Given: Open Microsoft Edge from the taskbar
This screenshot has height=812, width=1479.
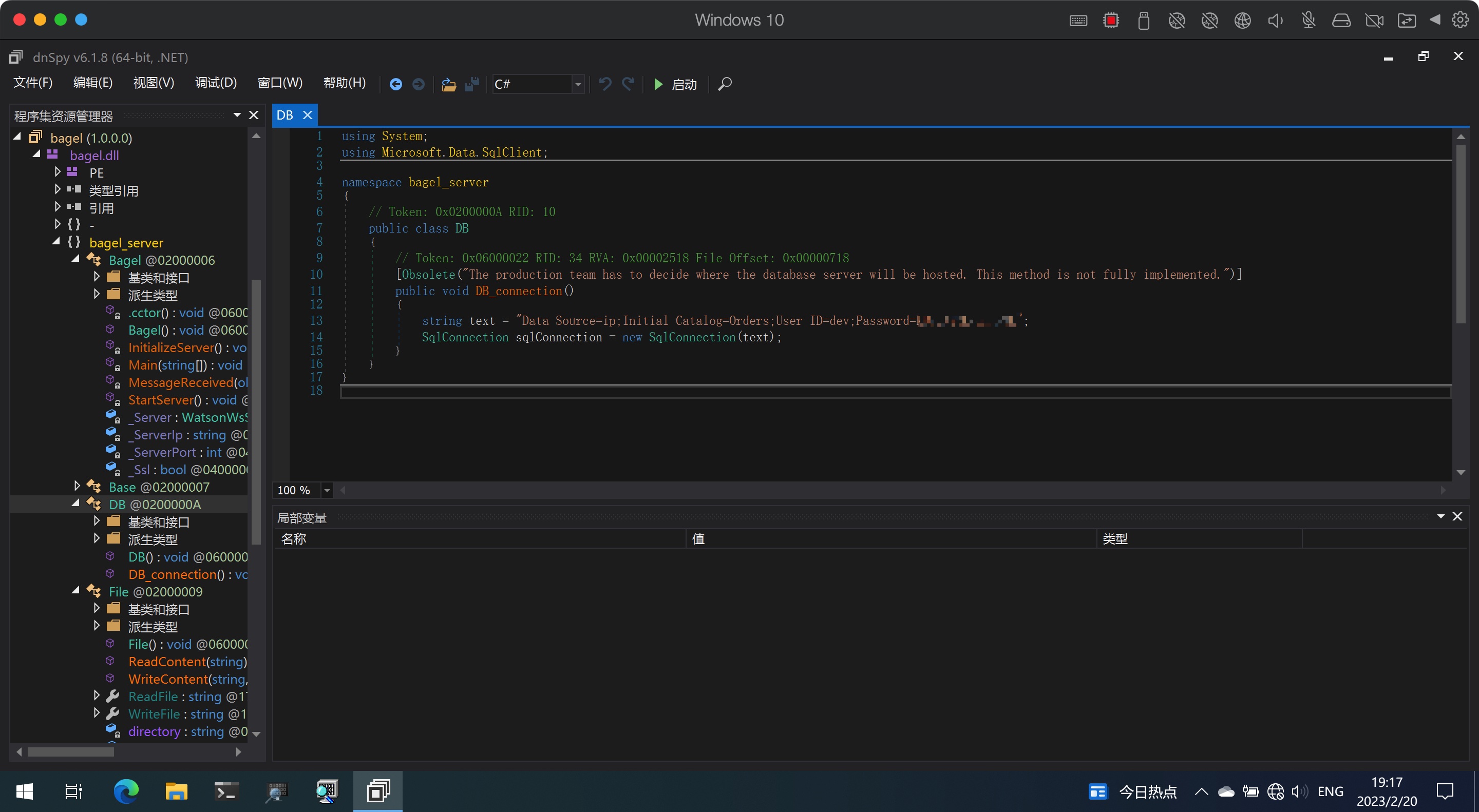Looking at the screenshot, I should click(x=126, y=791).
